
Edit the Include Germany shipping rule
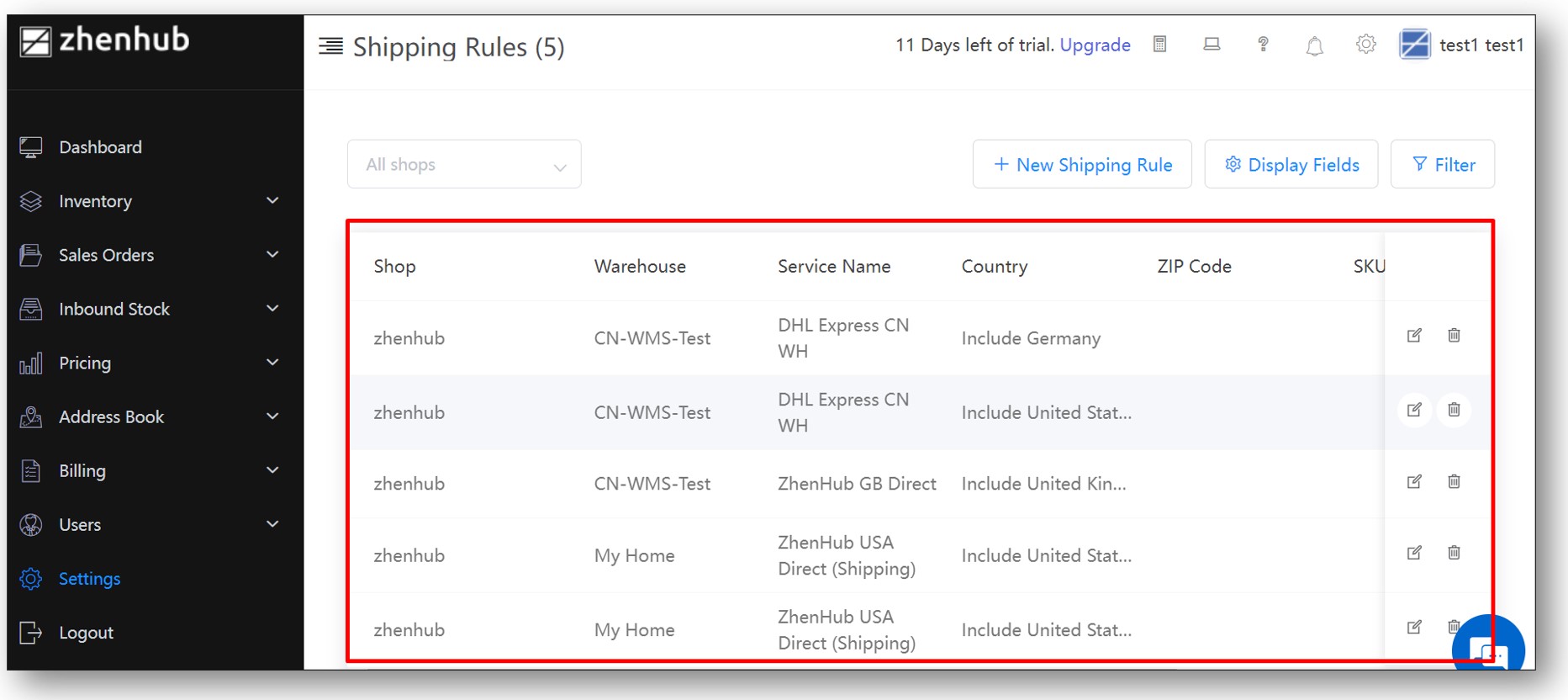click(x=1414, y=335)
